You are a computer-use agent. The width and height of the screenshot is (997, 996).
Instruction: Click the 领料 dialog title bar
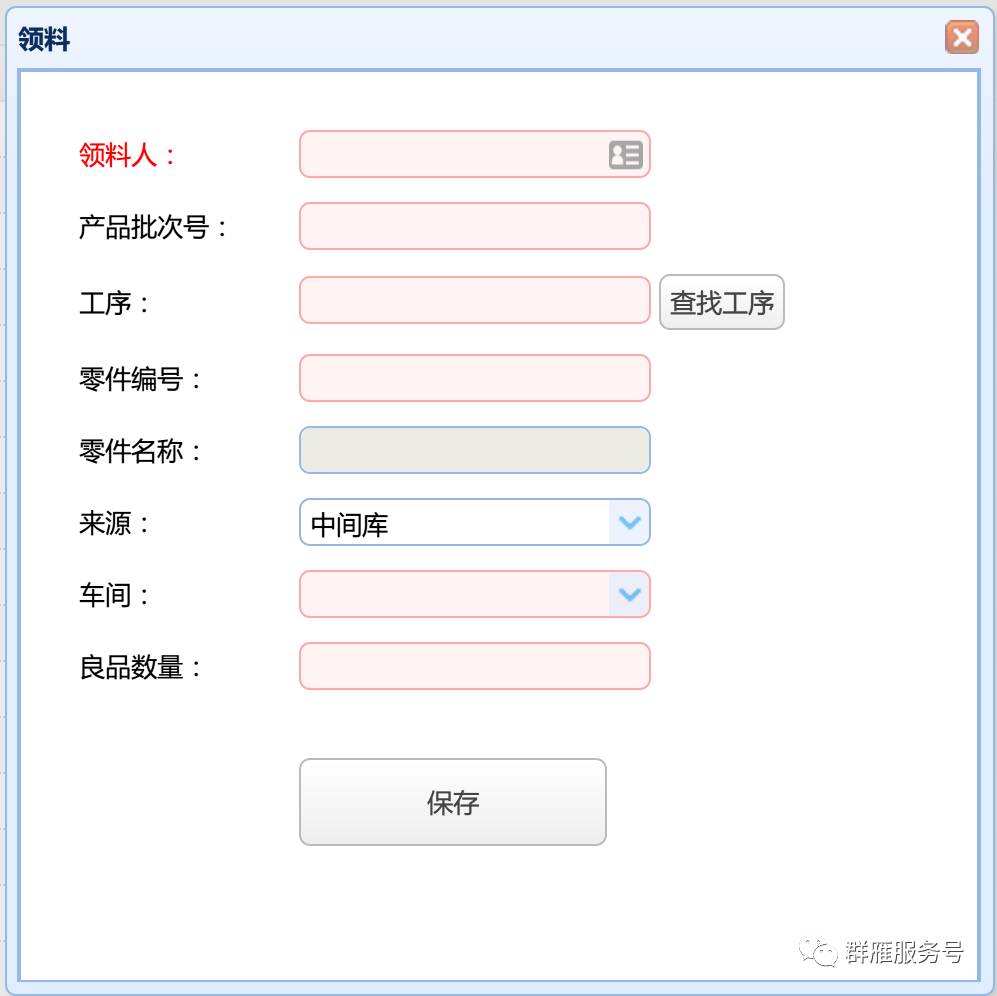[480, 39]
